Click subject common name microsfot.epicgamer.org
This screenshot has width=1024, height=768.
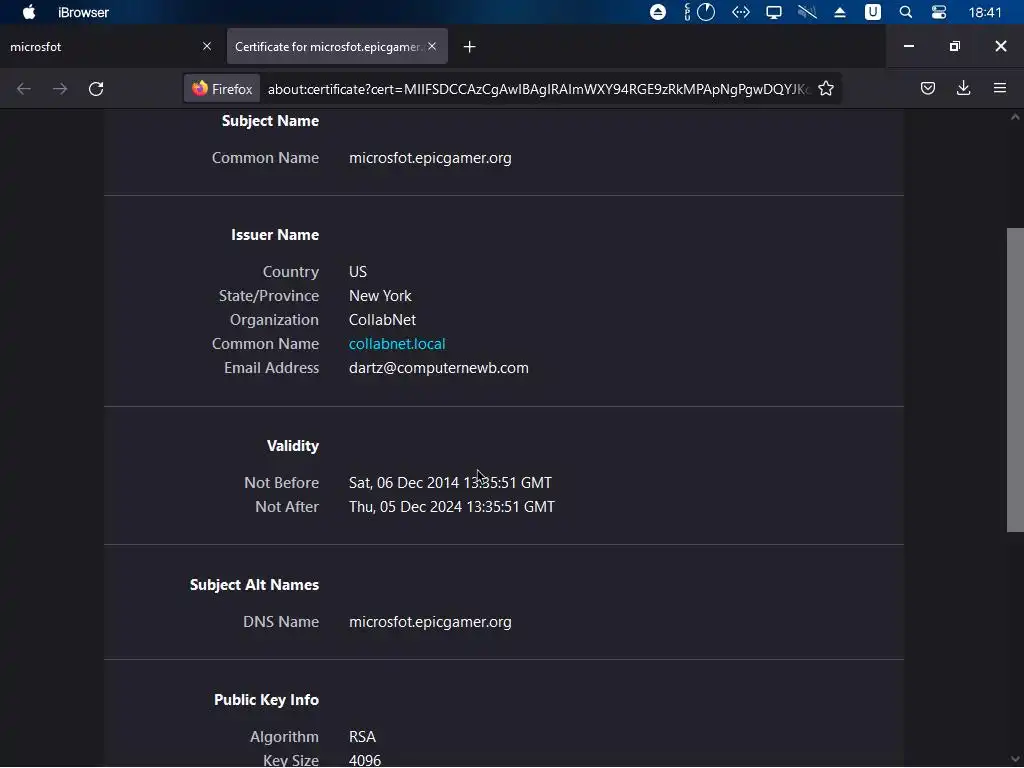click(430, 158)
